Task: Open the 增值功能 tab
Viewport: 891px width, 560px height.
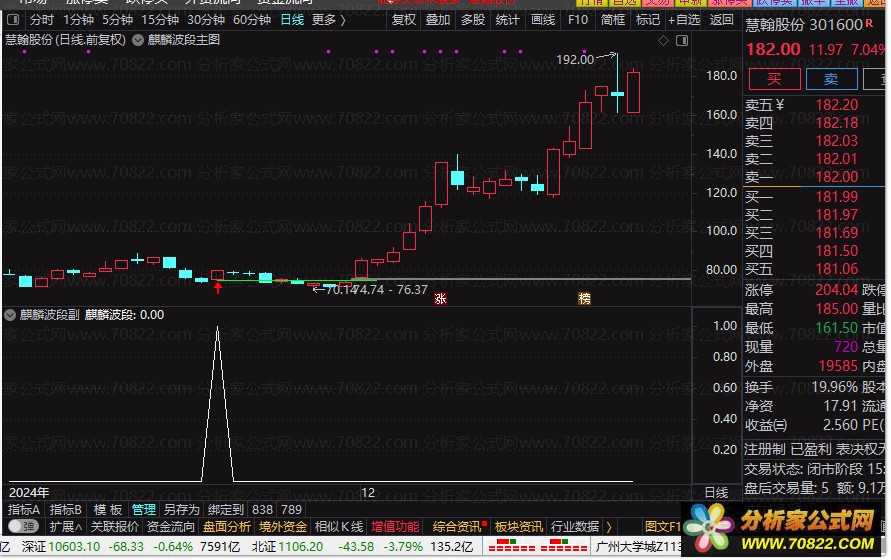Action: tap(395, 526)
